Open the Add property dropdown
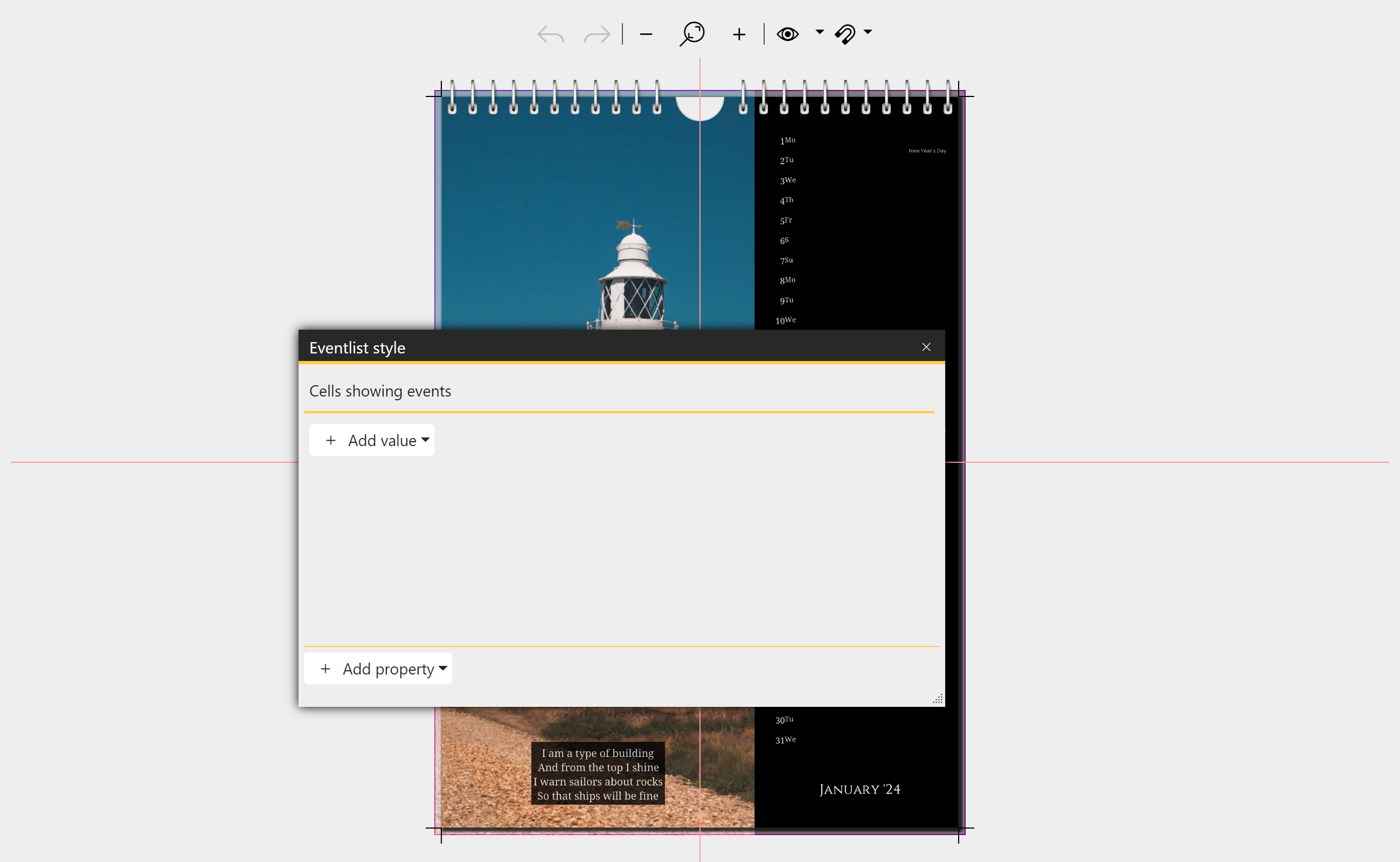Screen dimensions: 1400x862 click(x=378, y=668)
